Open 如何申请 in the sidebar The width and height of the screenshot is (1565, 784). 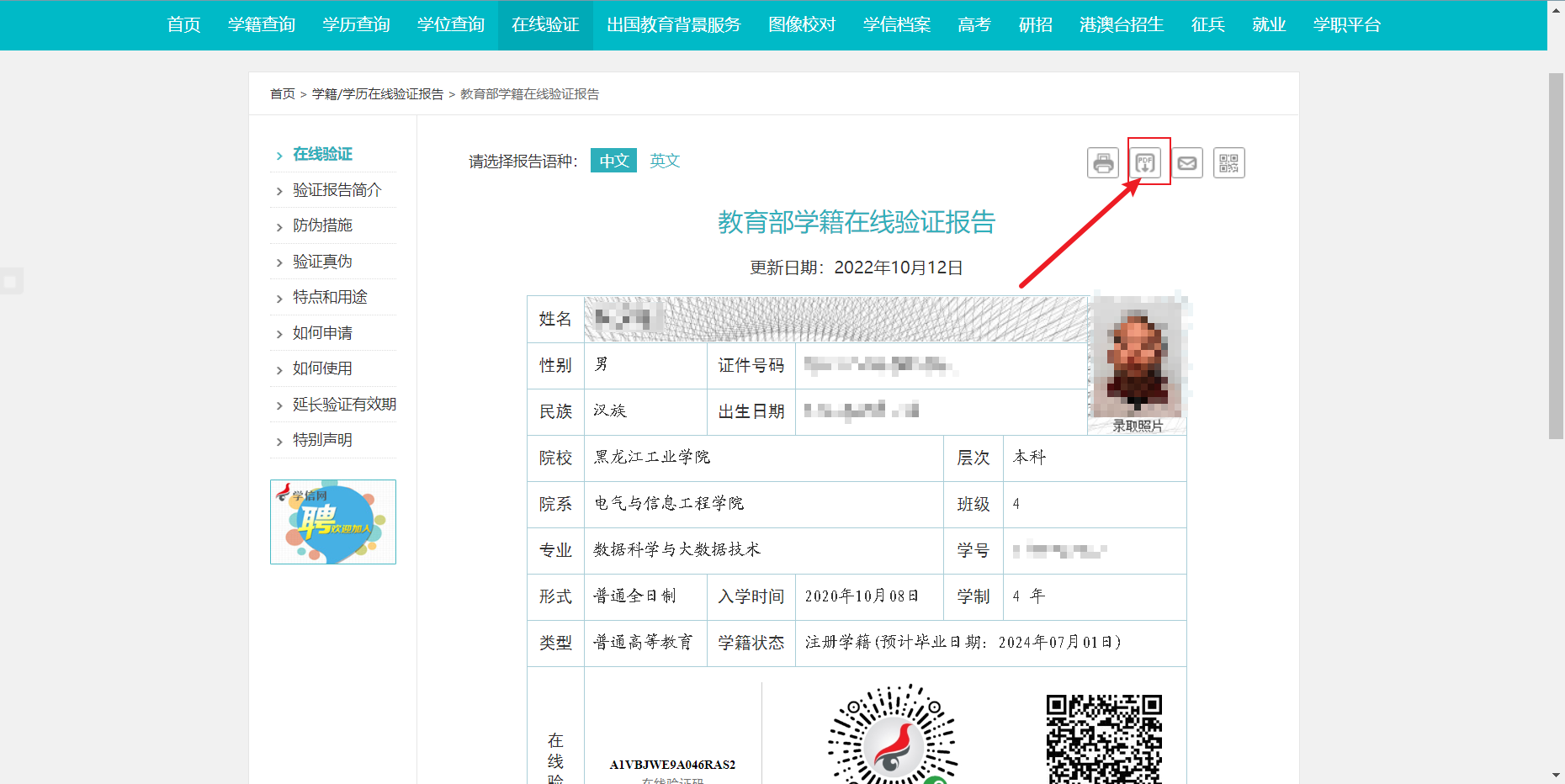[x=323, y=333]
